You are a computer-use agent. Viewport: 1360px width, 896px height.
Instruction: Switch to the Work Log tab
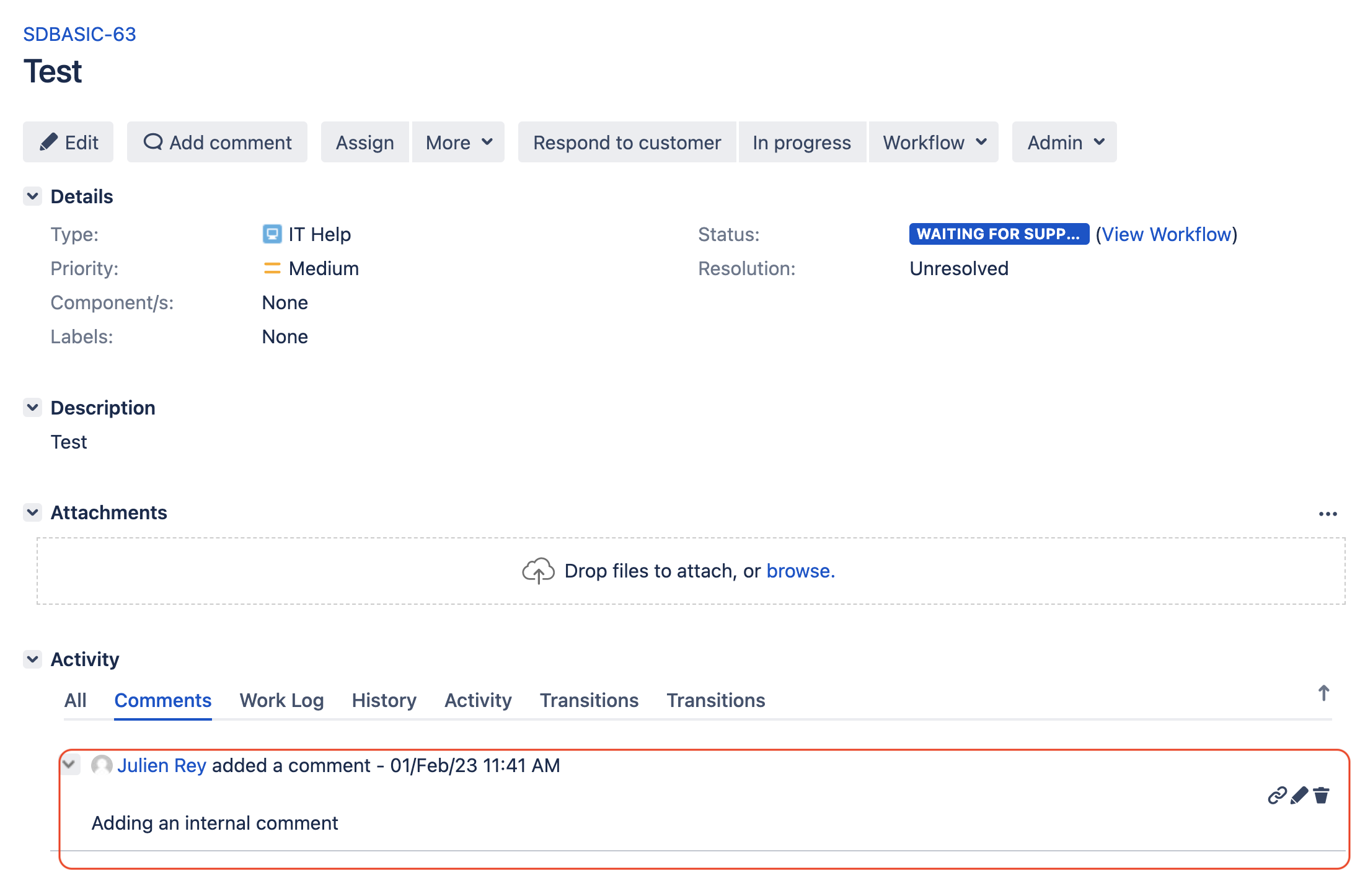click(281, 700)
